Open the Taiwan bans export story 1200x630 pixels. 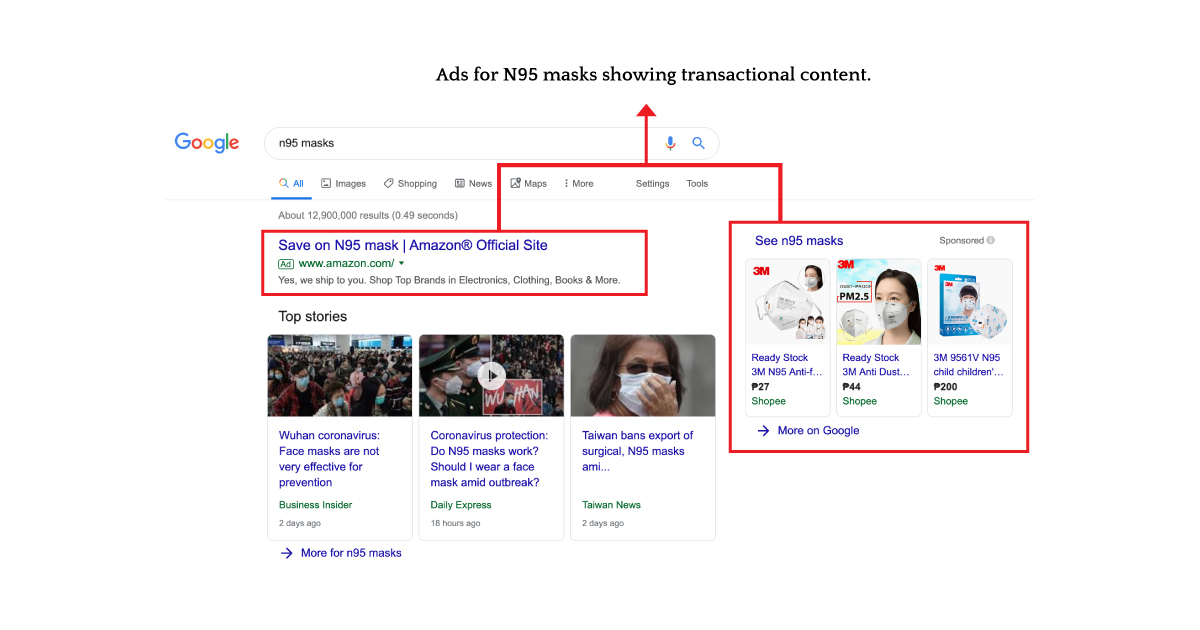[x=638, y=451]
